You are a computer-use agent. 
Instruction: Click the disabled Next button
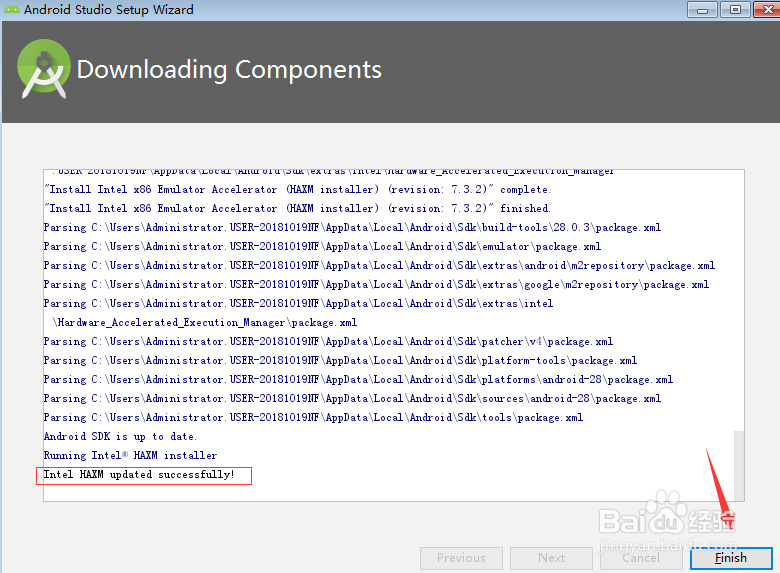pos(551,558)
